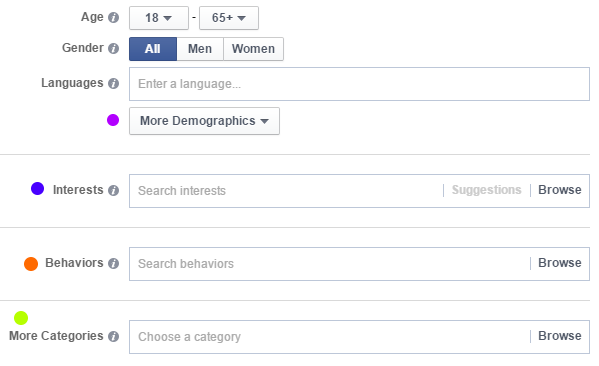Open the maximum age 65+ dropdown
This screenshot has width=599, height=366.
point(229,18)
